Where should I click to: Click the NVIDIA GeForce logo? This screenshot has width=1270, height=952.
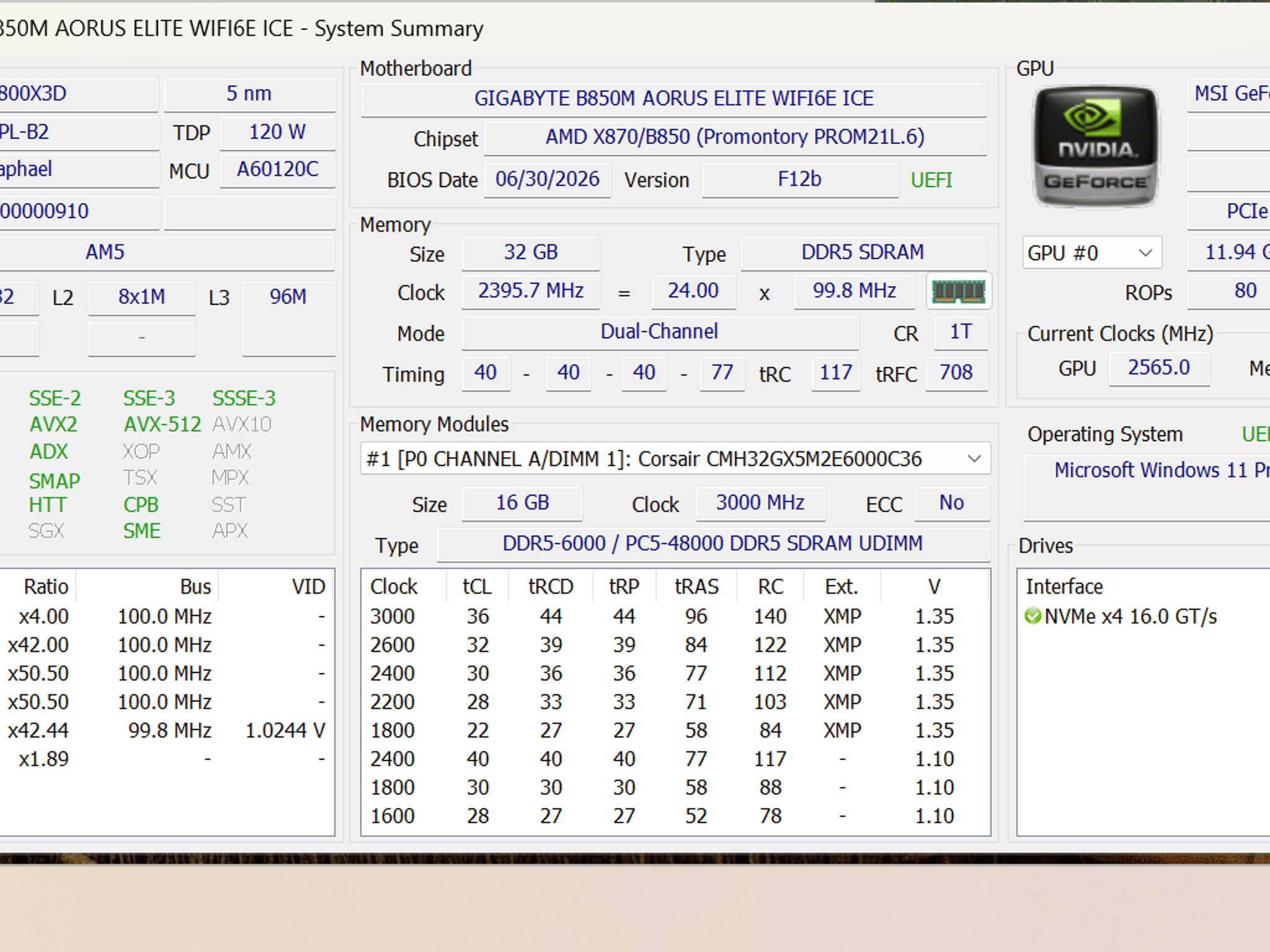tap(1095, 147)
